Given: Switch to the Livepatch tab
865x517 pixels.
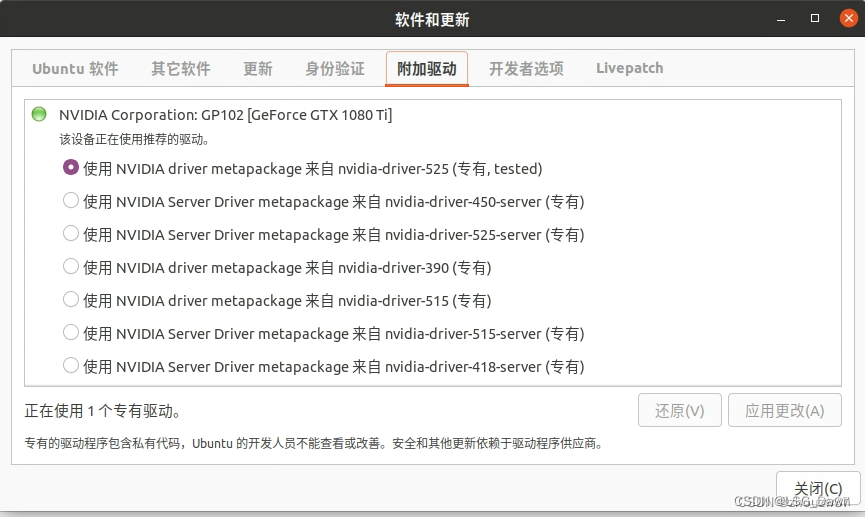Looking at the screenshot, I should (629, 69).
